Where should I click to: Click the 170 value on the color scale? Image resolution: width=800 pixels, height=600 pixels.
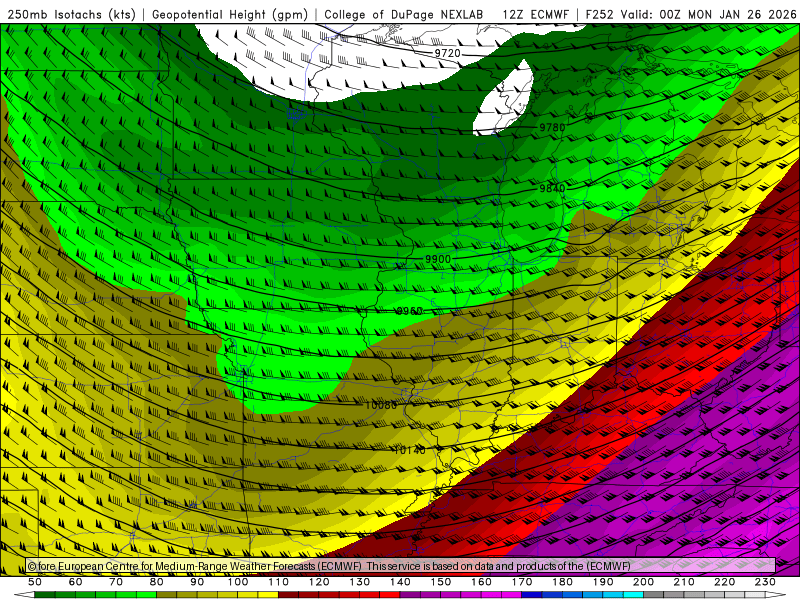522,582
